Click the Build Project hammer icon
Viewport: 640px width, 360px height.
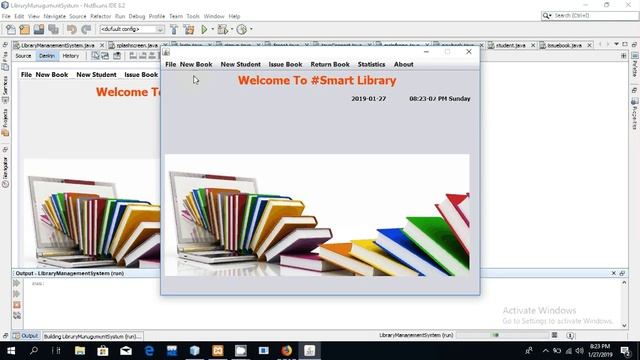pyautogui.click(x=174, y=29)
